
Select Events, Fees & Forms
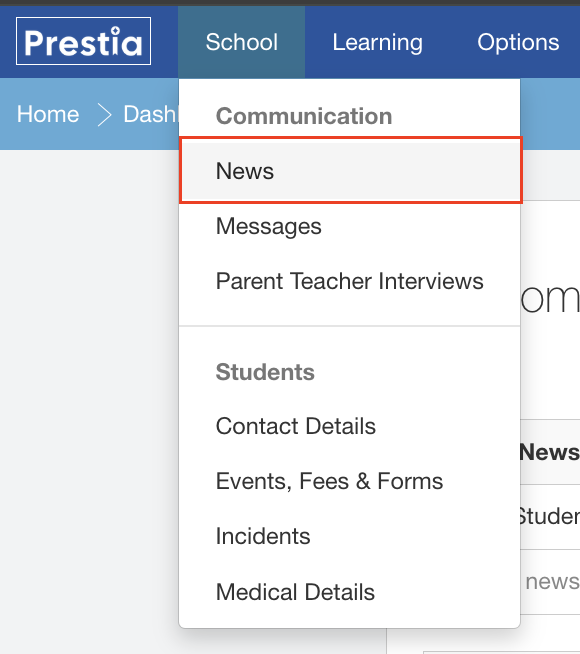click(350, 481)
